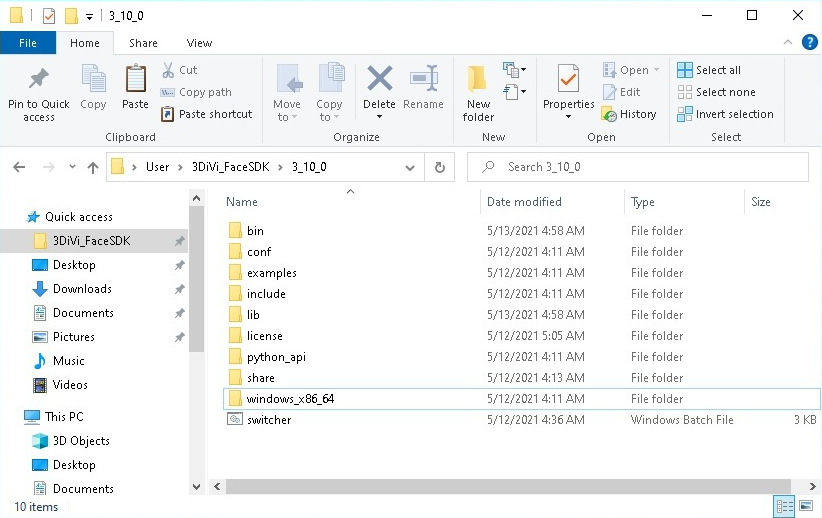Open Music in navigation pane

[x=68, y=361]
